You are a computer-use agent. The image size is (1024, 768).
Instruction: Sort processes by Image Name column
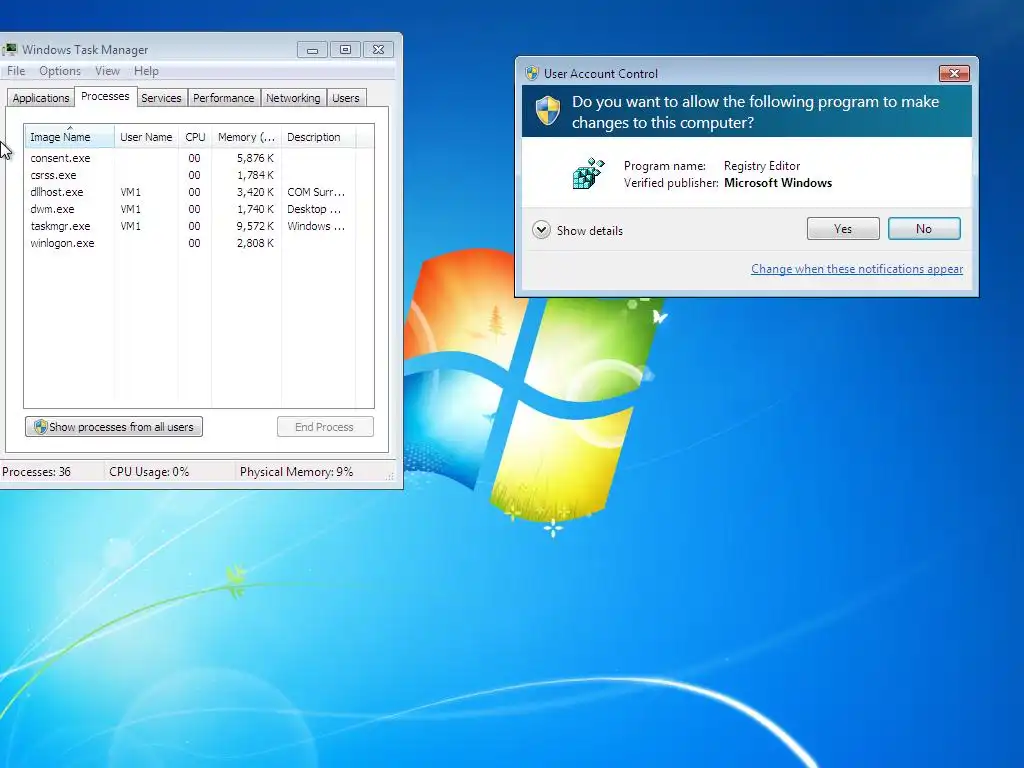tap(69, 137)
